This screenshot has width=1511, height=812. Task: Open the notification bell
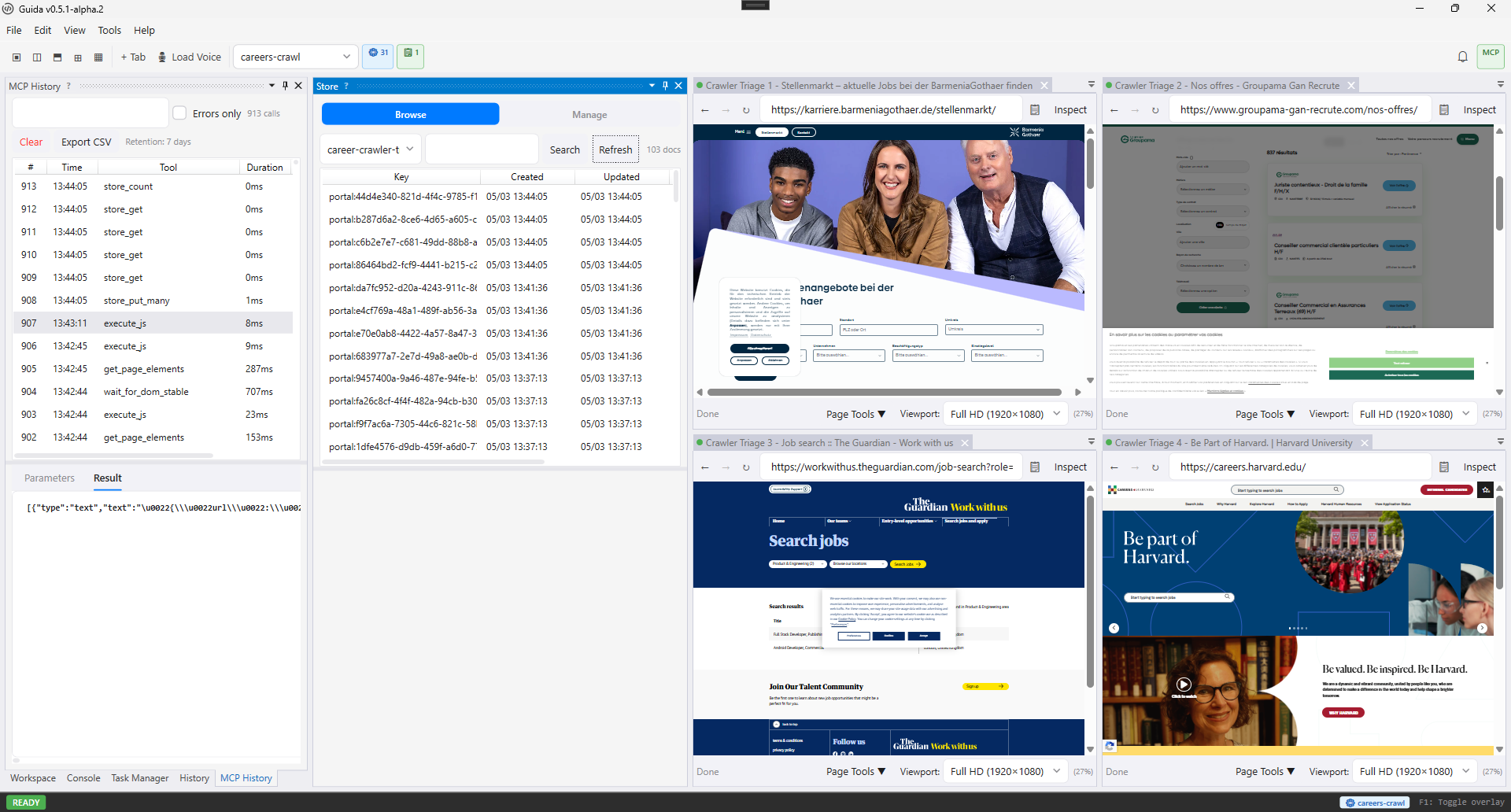(1462, 57)
